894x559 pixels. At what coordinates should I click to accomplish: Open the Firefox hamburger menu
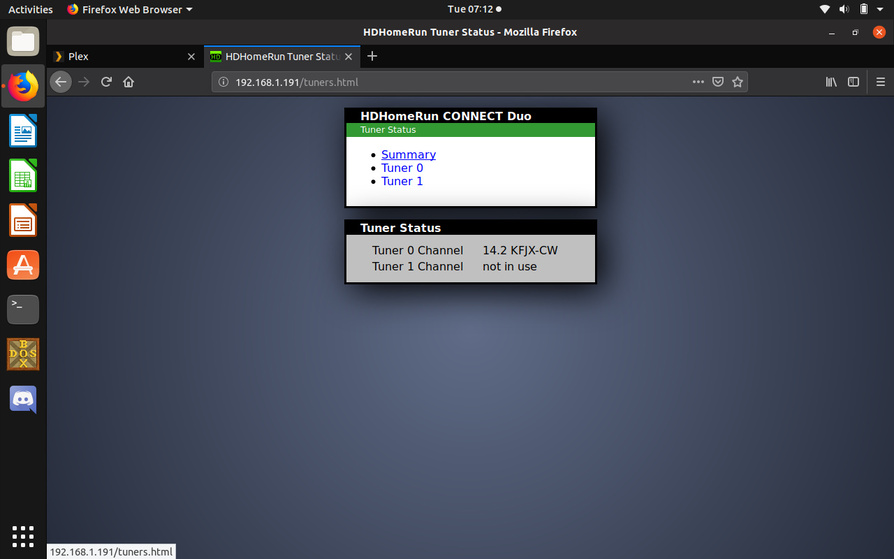click(x=880, y=82)
